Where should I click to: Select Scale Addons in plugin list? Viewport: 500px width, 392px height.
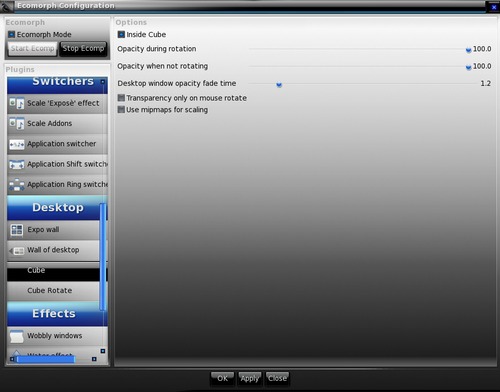[x=57, y=123]
